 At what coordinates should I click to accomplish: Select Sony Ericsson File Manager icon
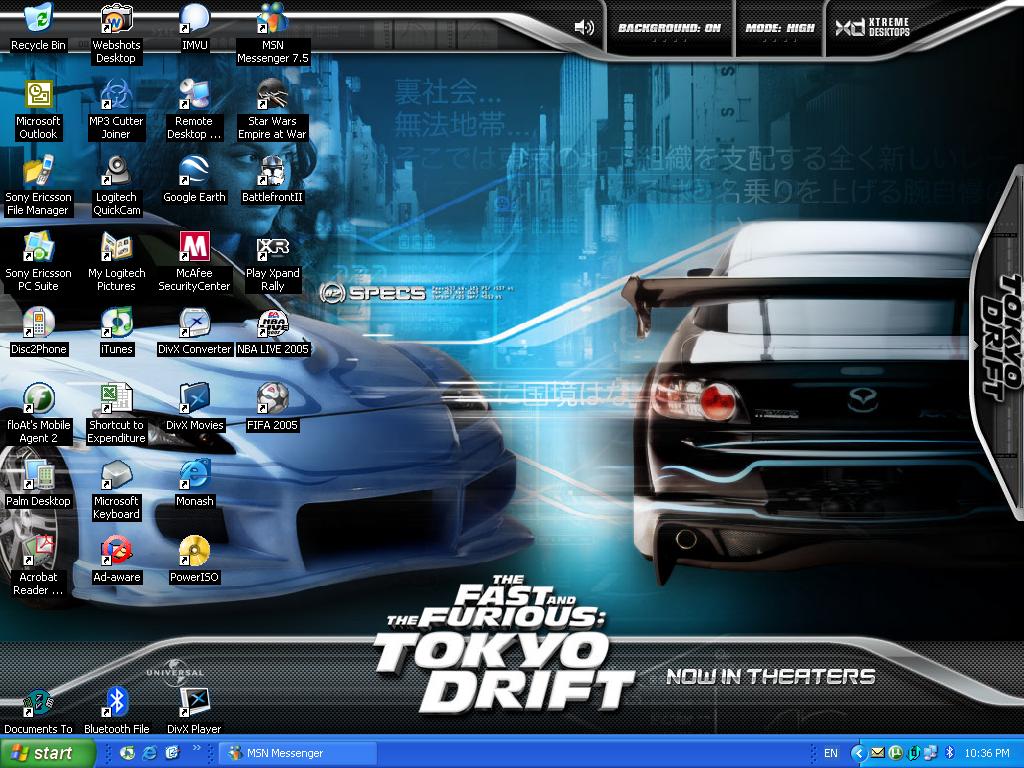click(39, 185)
